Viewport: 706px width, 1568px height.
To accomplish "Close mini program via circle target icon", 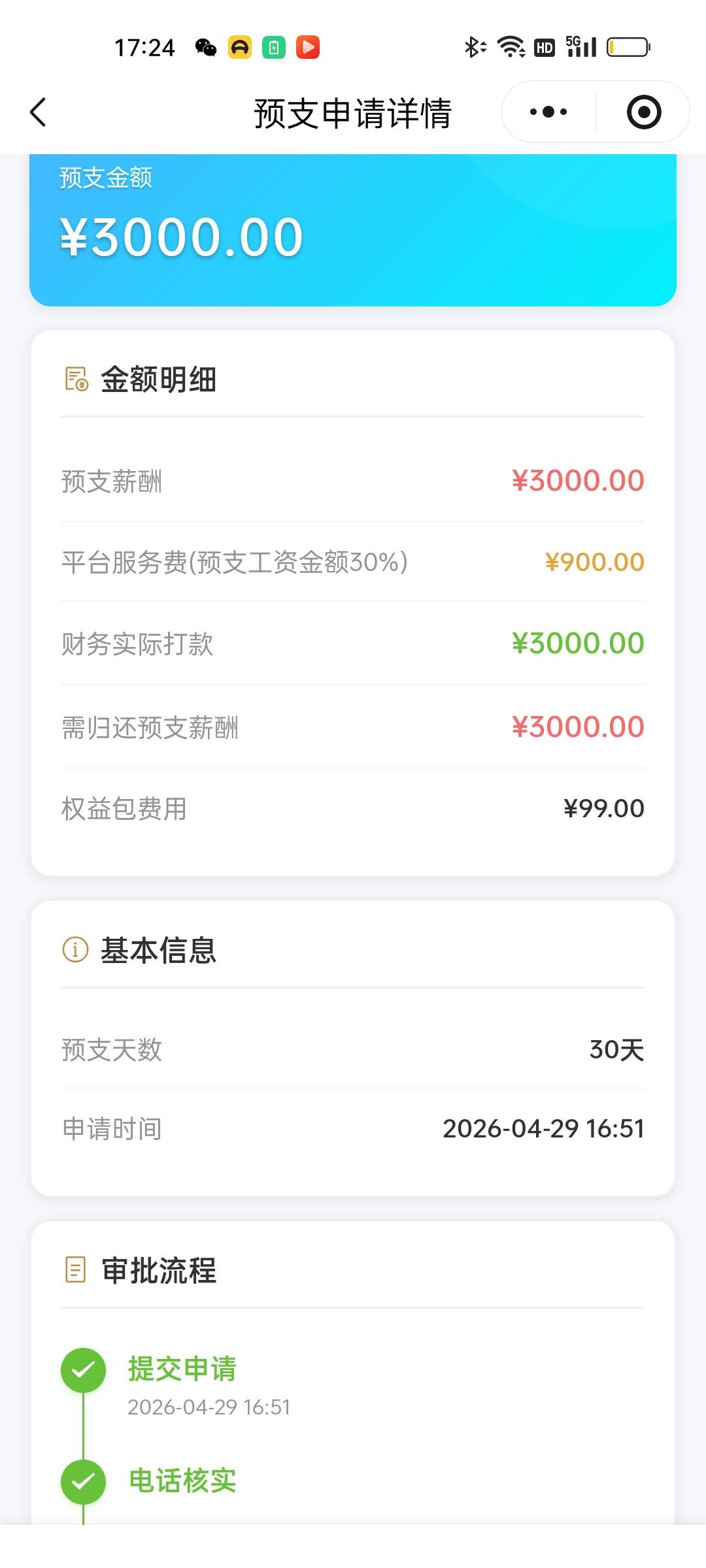I will (644, 112).
